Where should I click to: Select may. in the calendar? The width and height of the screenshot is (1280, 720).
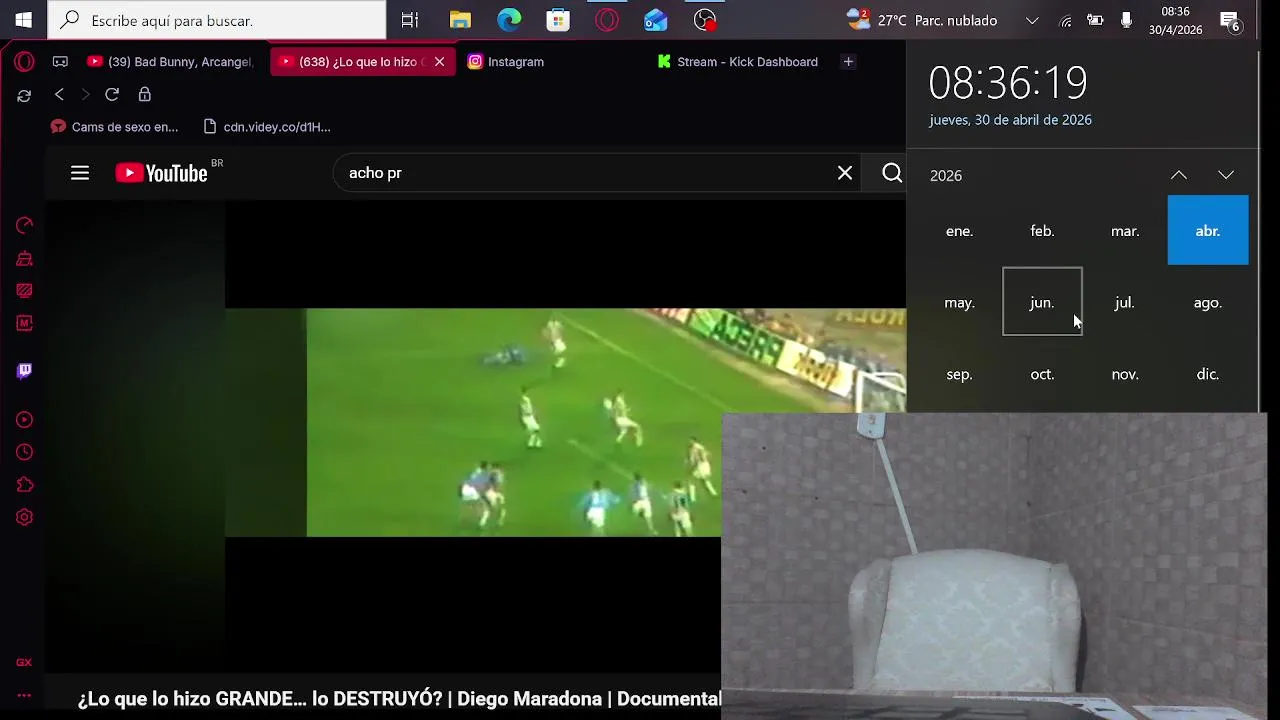959,302
